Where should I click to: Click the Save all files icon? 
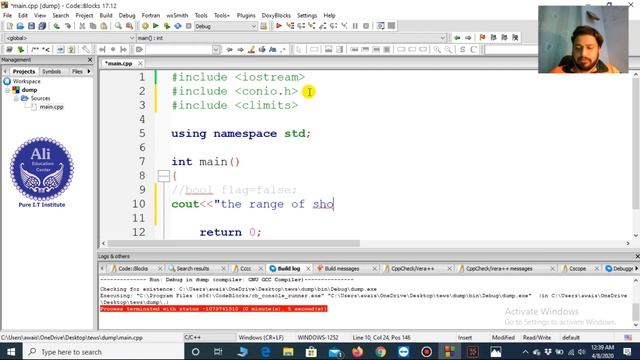[42, 26]
